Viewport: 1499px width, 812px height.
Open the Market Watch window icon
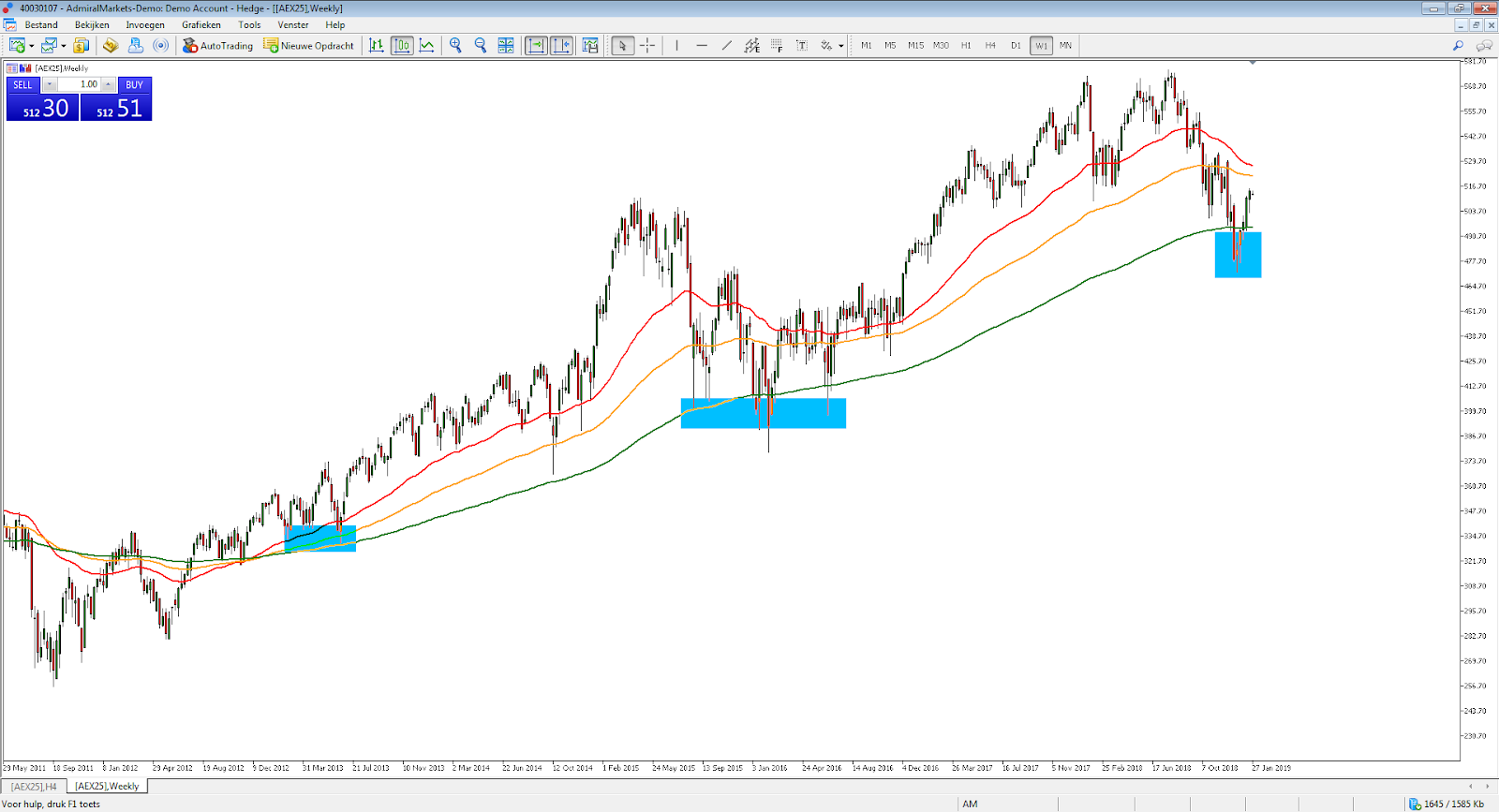(x=82, y=45)
